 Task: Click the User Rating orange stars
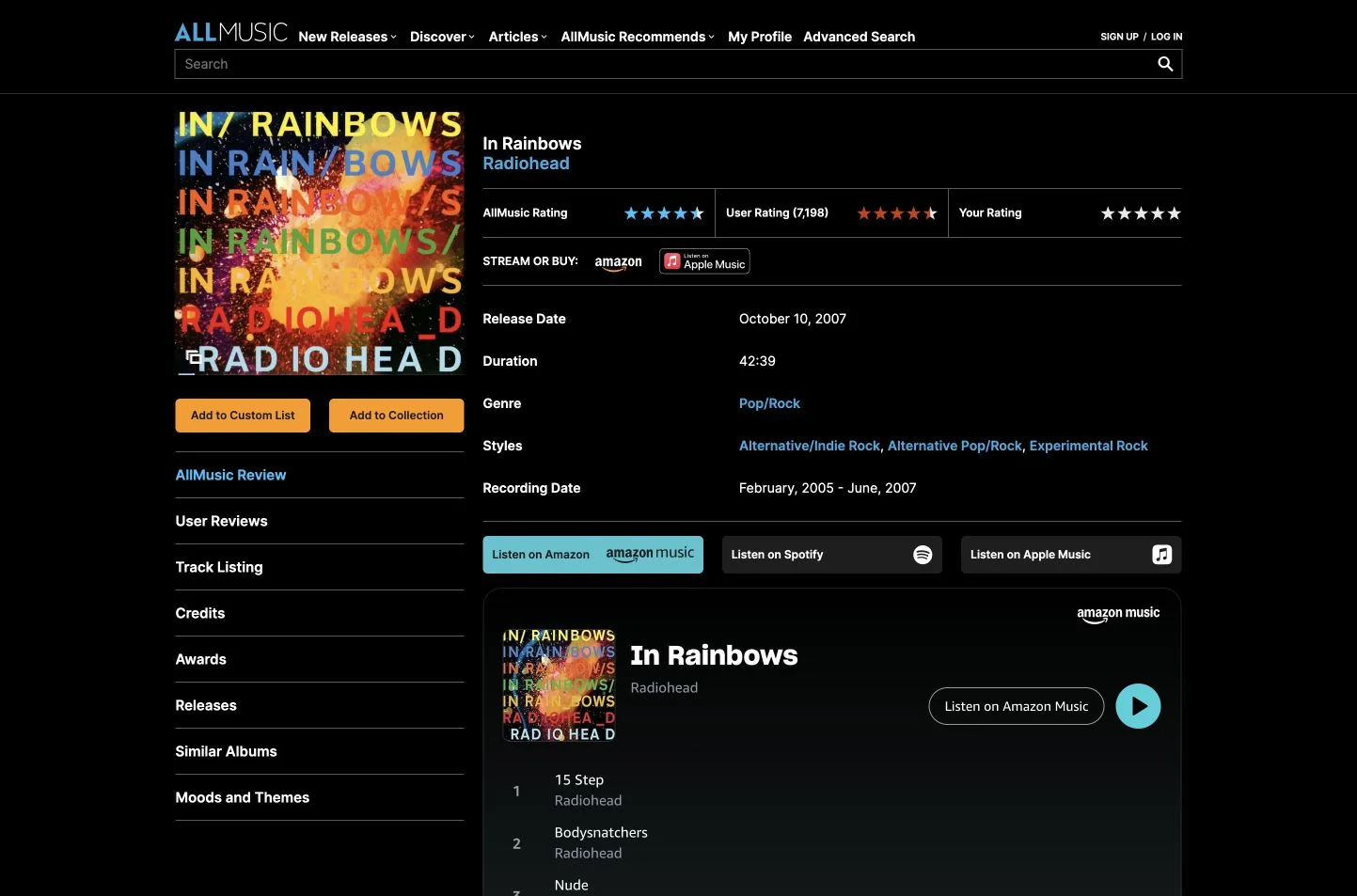click(897, 213)
